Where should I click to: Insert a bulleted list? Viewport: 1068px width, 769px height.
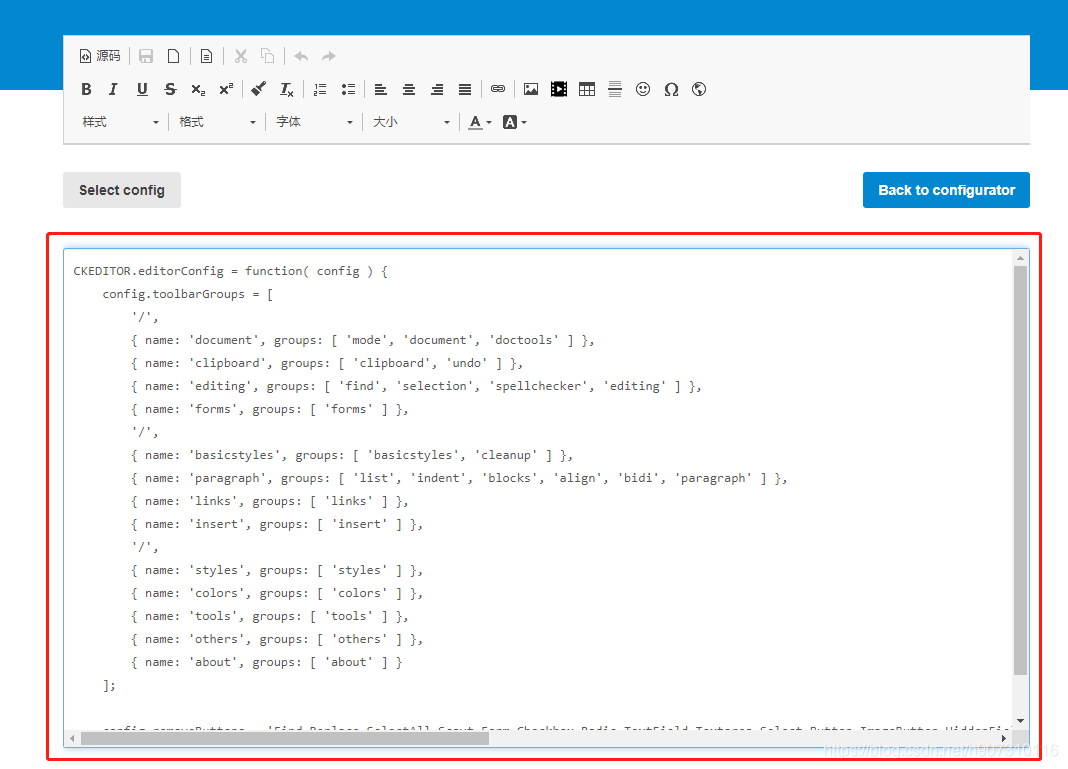[x=348, y=89]
